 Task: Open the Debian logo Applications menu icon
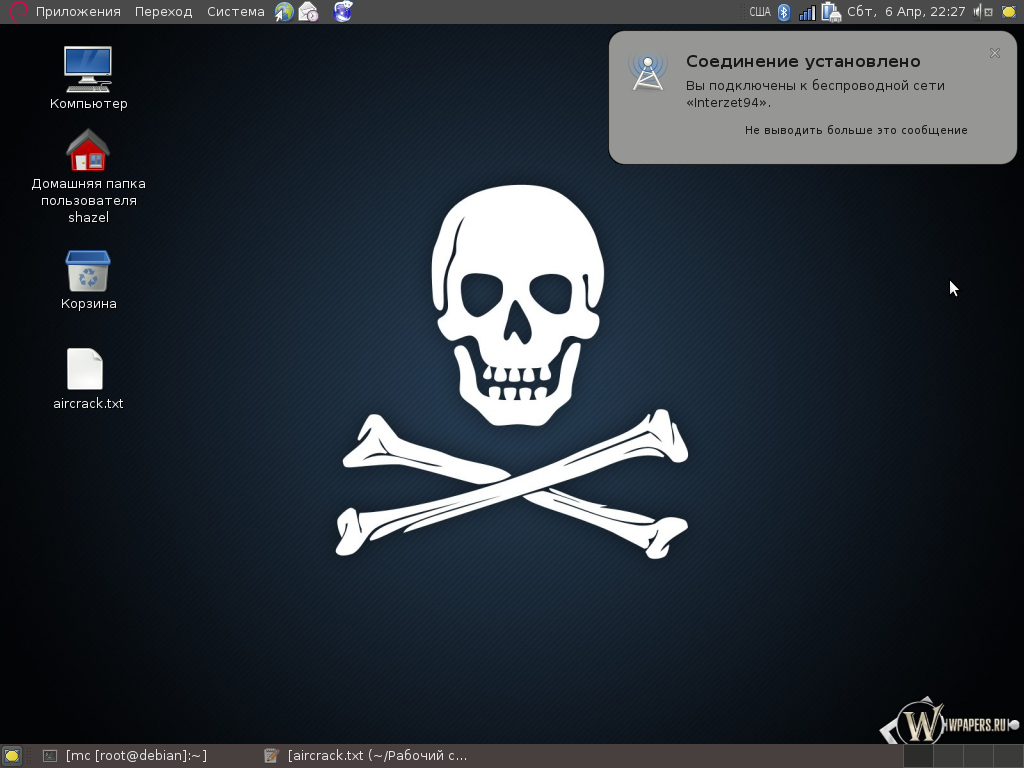pos(17,12)
